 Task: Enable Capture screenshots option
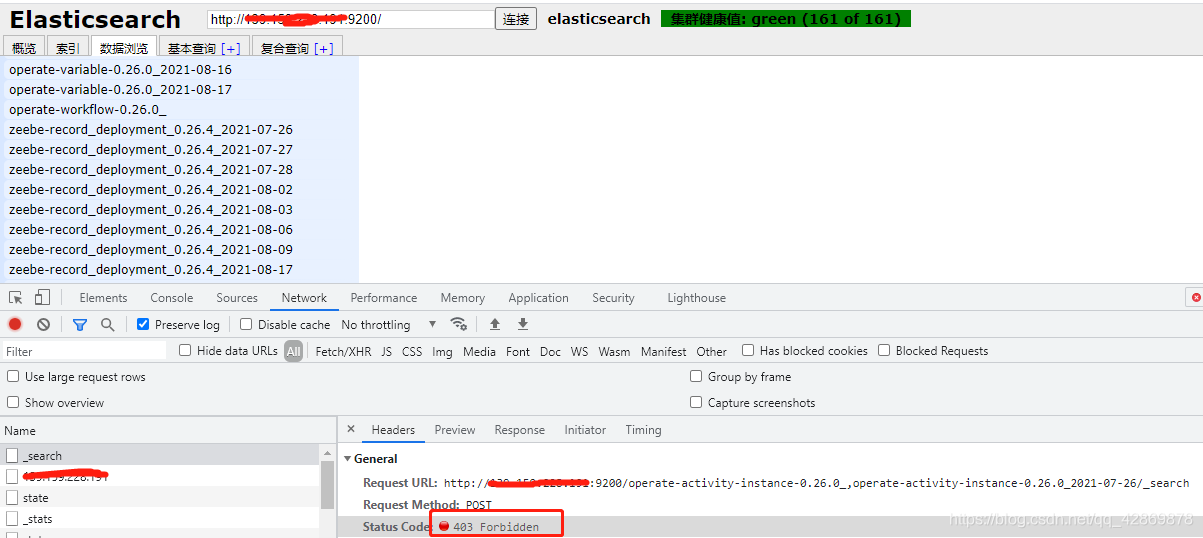[x=696, y=402]
